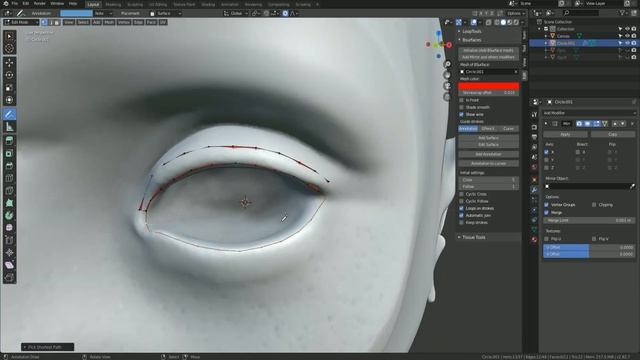The width and height of the screenshot is (640, 360).
Task: Open the Mesh of BSurface selector
Action: (489, 72)
